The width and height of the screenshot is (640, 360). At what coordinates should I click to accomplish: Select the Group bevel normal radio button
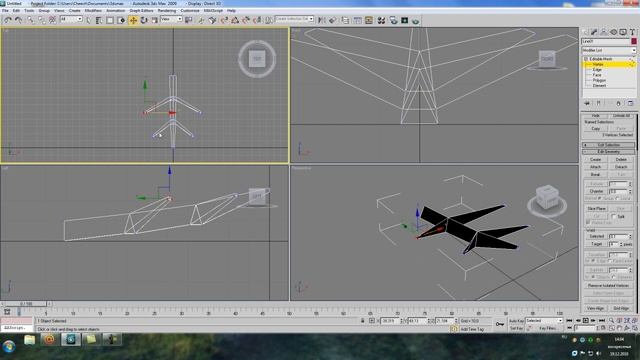(599, 198)
